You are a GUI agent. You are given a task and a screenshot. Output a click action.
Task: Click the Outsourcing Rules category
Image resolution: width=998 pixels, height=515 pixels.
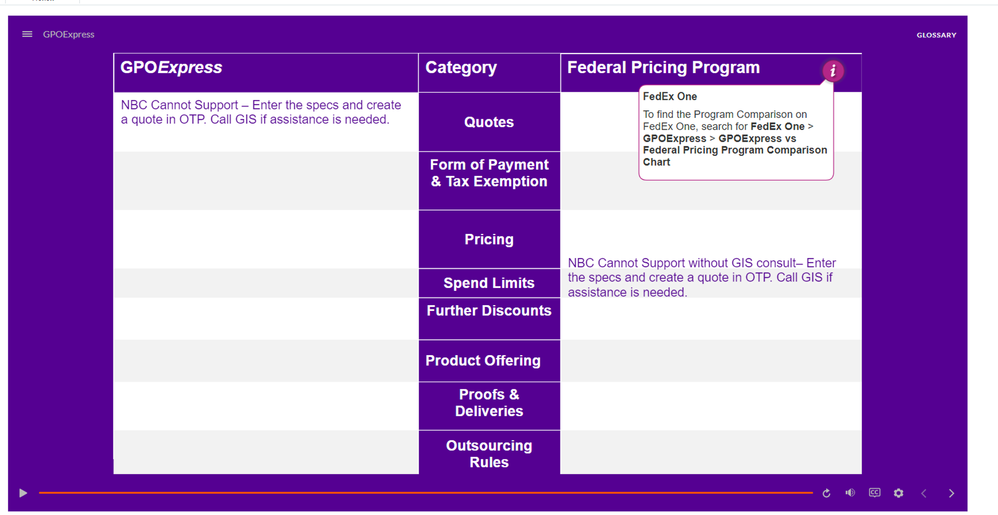click(x=489, y=454)
